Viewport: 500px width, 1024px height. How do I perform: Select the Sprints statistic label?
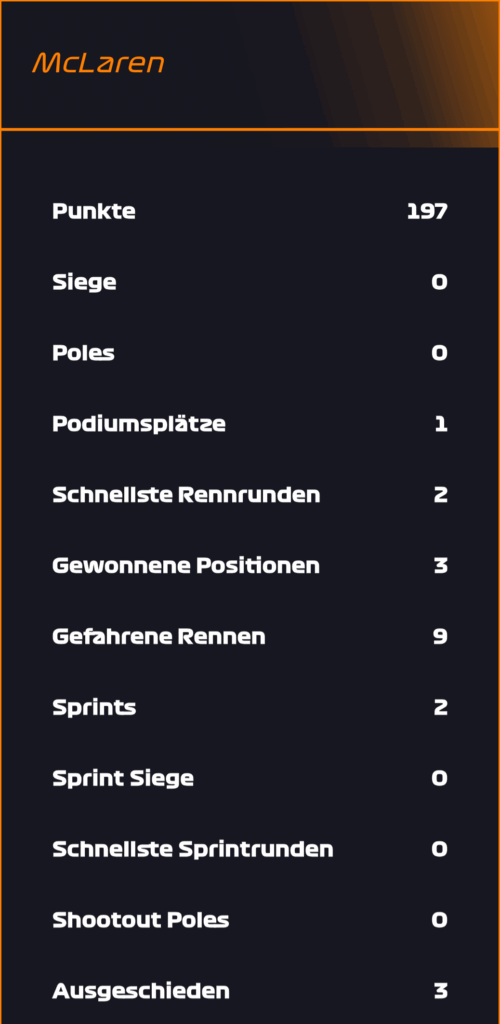pos(94,708)
